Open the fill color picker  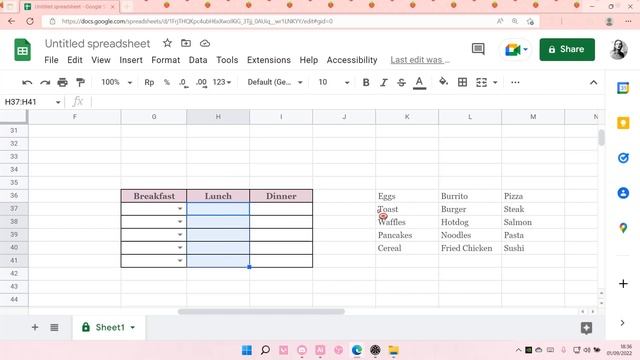[x=443, y=82]
